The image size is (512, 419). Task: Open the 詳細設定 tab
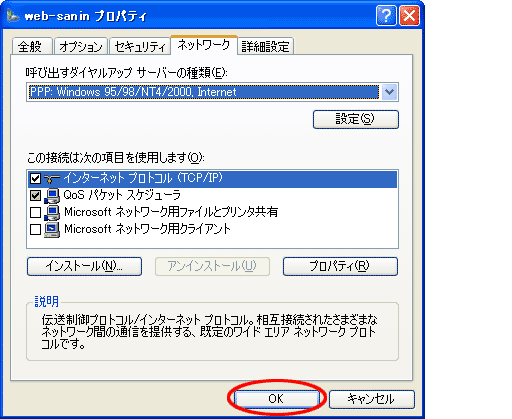tap(265, 46)
